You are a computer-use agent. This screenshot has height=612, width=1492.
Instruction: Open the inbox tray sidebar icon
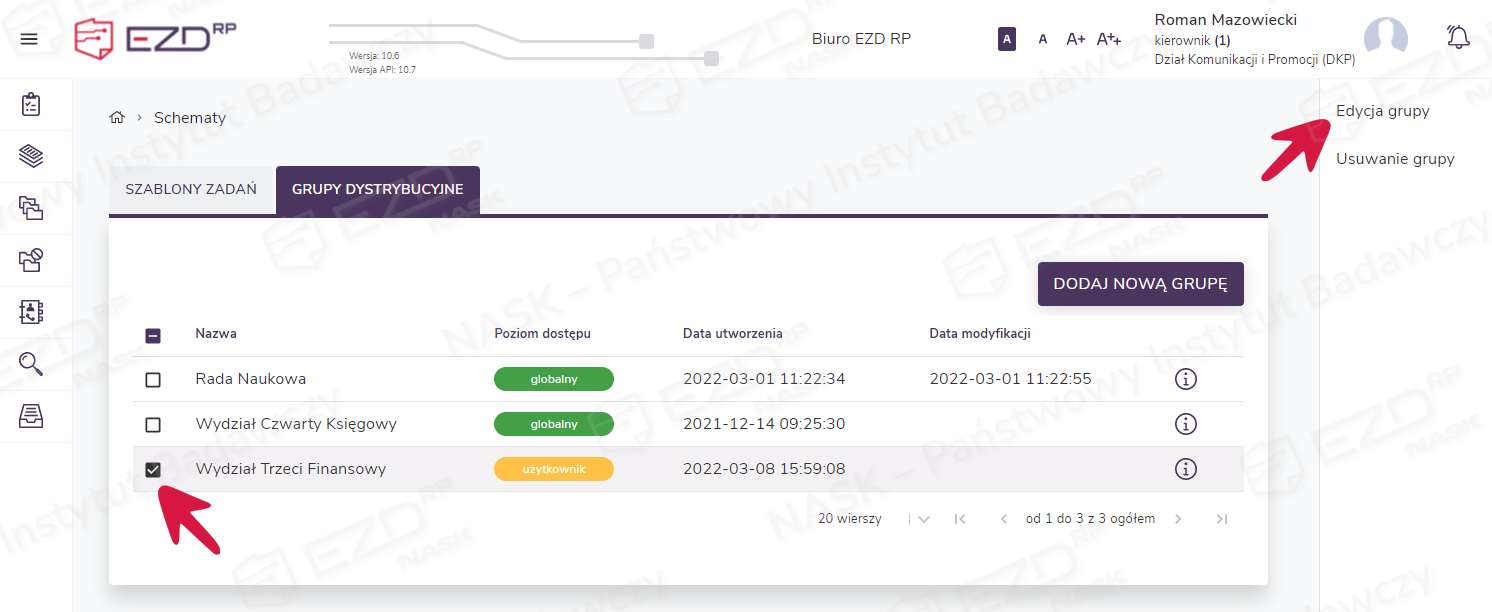(x=31, y=416)
